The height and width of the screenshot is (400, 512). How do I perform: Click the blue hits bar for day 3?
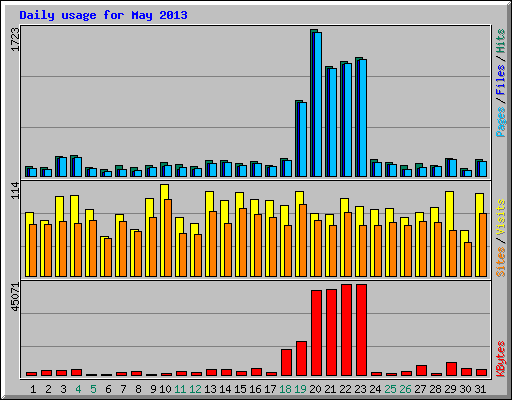(63, 167)
